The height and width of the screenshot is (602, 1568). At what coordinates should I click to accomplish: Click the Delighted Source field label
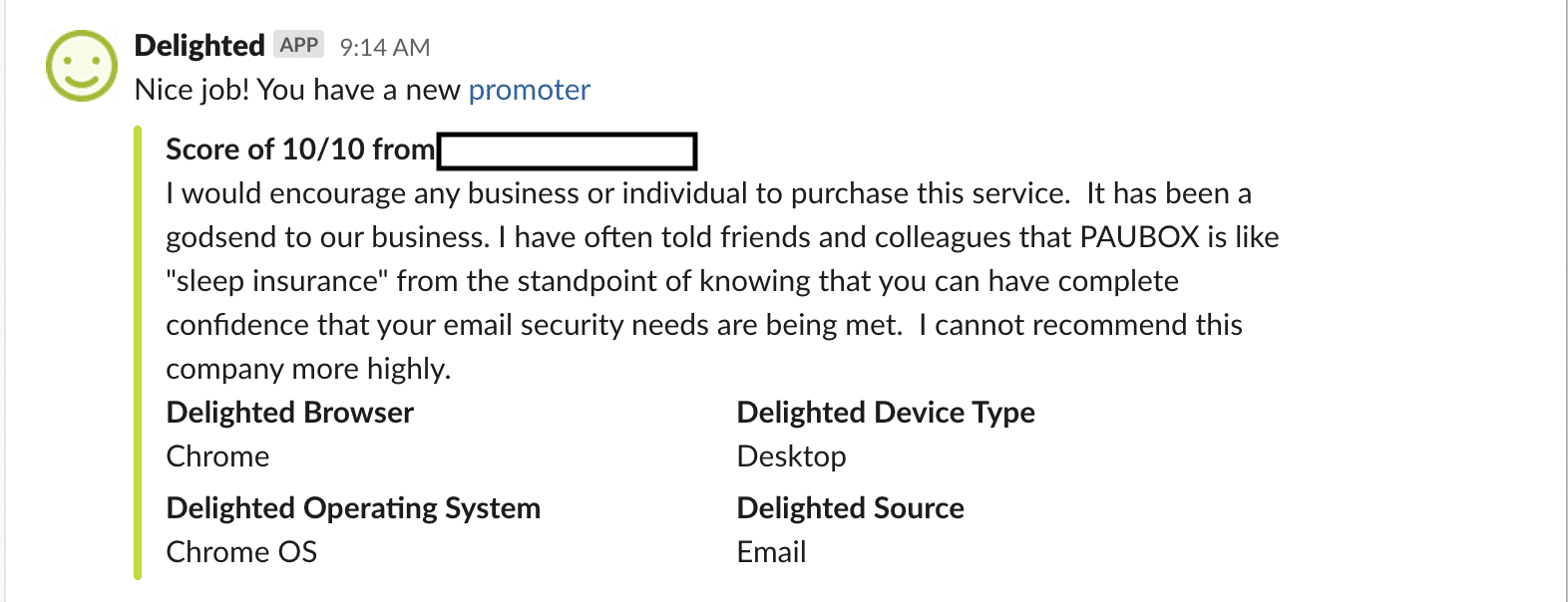coord(850,508)
